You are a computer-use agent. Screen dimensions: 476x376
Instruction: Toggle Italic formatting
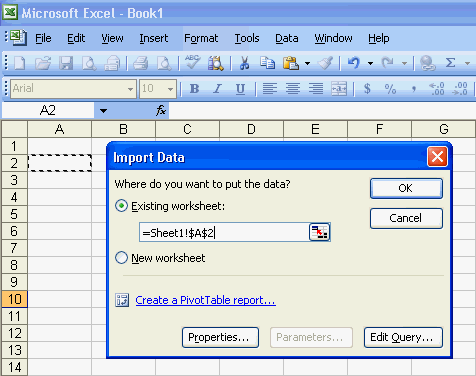click(217, 89)
